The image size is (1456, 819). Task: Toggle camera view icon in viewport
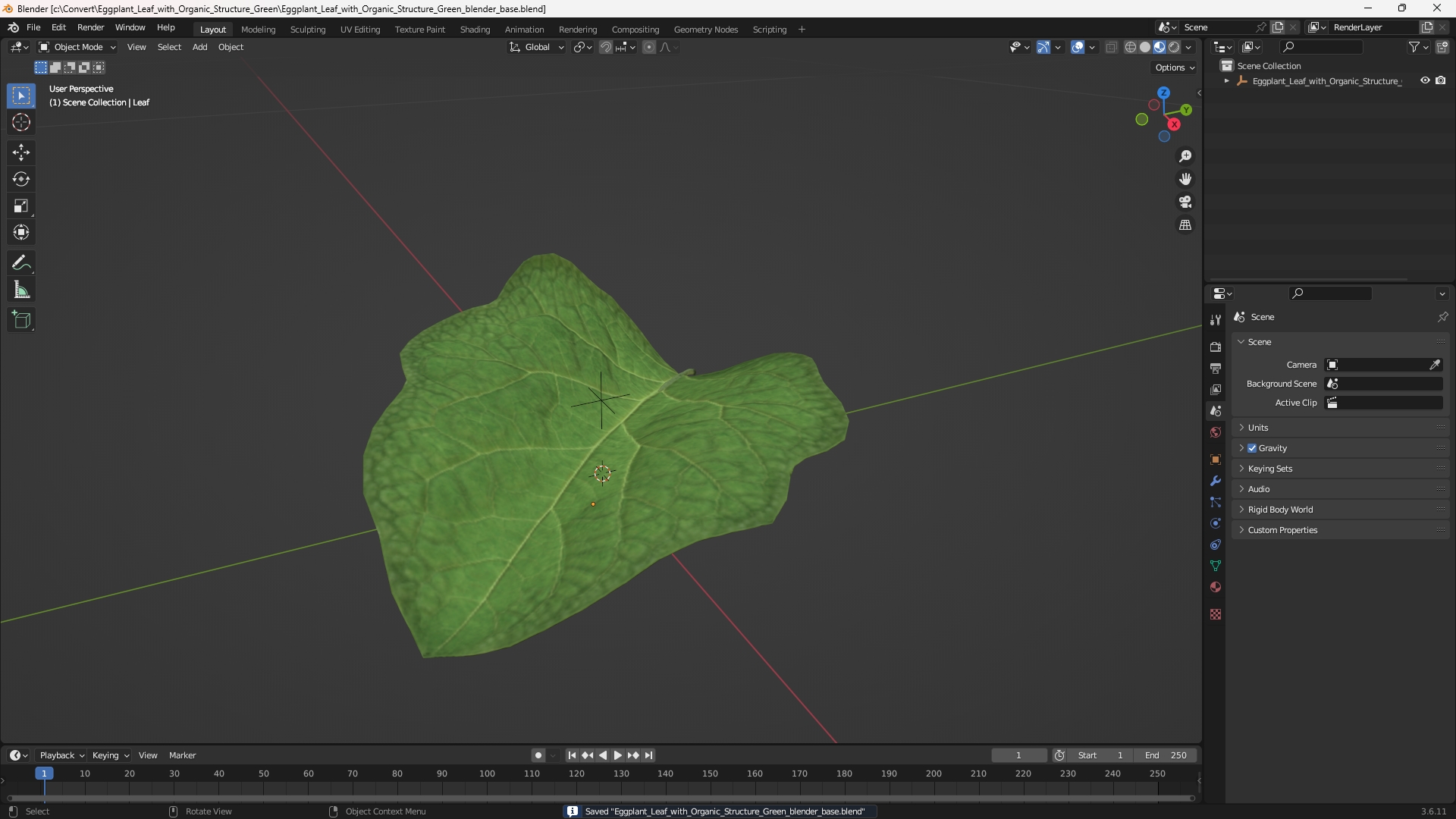coord(1185,202)
